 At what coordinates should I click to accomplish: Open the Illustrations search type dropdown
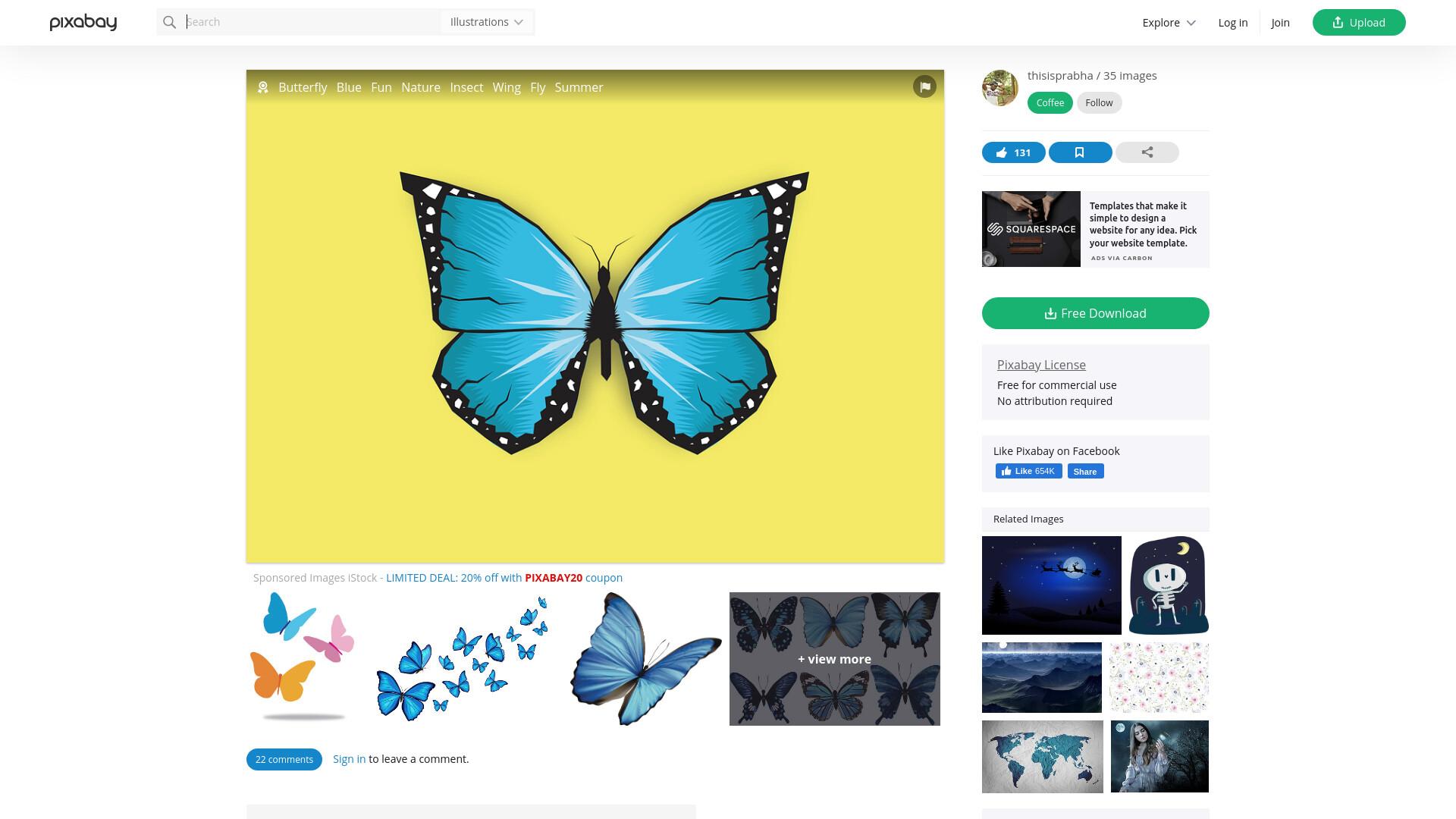click(487, 22)
